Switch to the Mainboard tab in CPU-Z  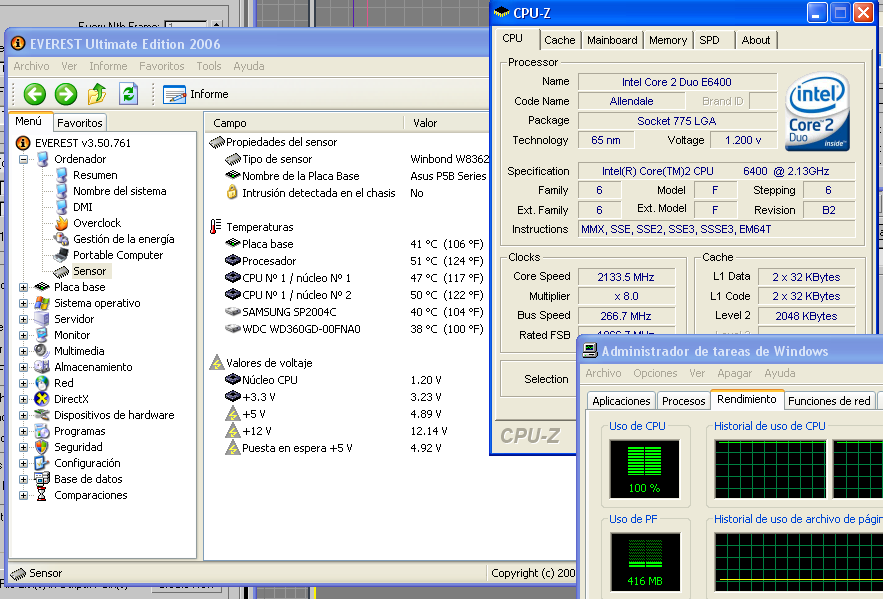point(612,40)
